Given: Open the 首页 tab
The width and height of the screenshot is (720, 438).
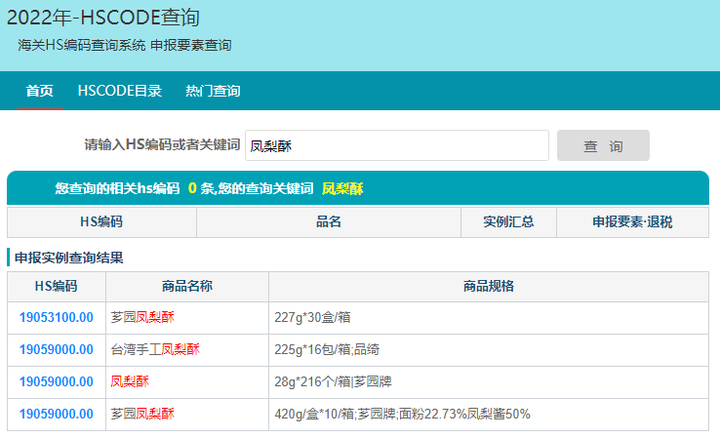Looking at the screenshot, I should pyautogui.click(x=39, y=91).
